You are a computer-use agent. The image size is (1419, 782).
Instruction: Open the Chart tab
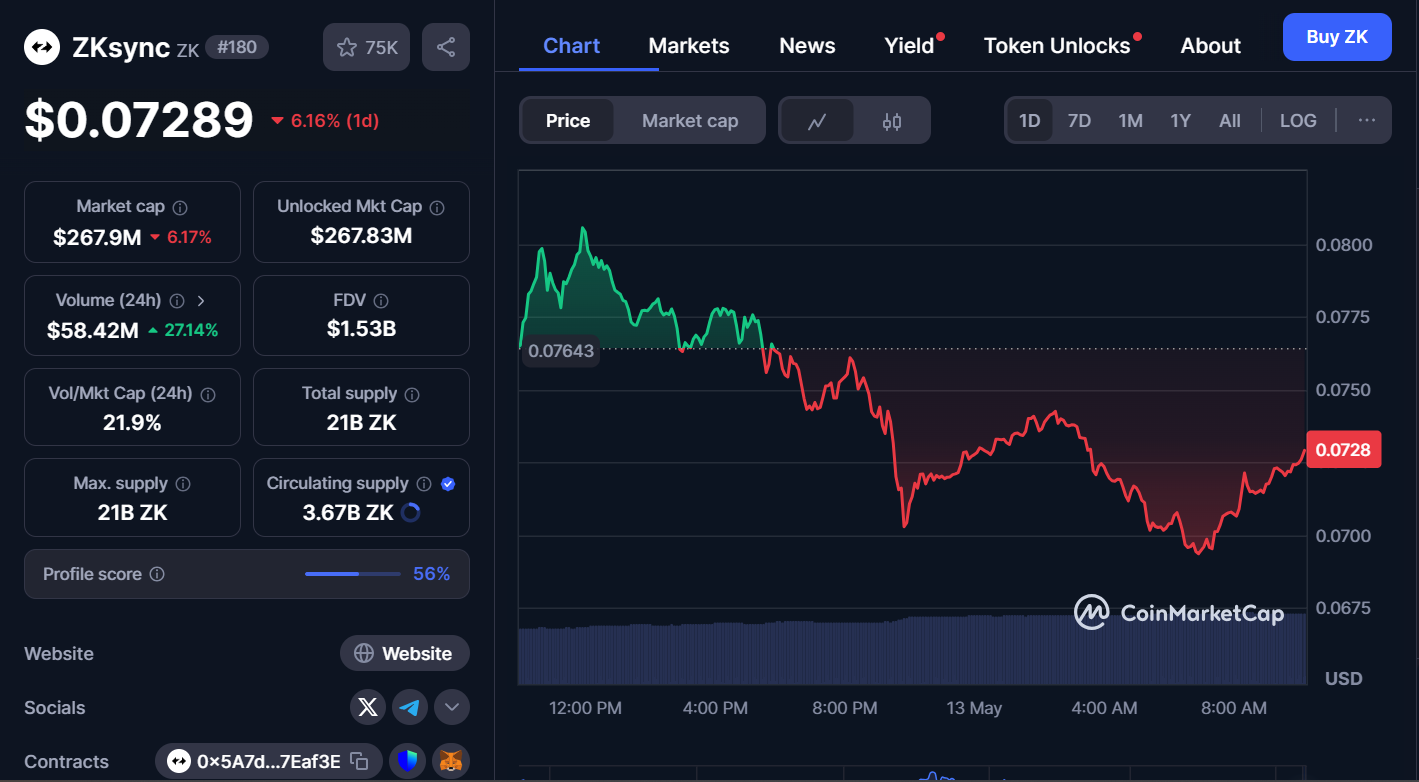coord(572,46)
